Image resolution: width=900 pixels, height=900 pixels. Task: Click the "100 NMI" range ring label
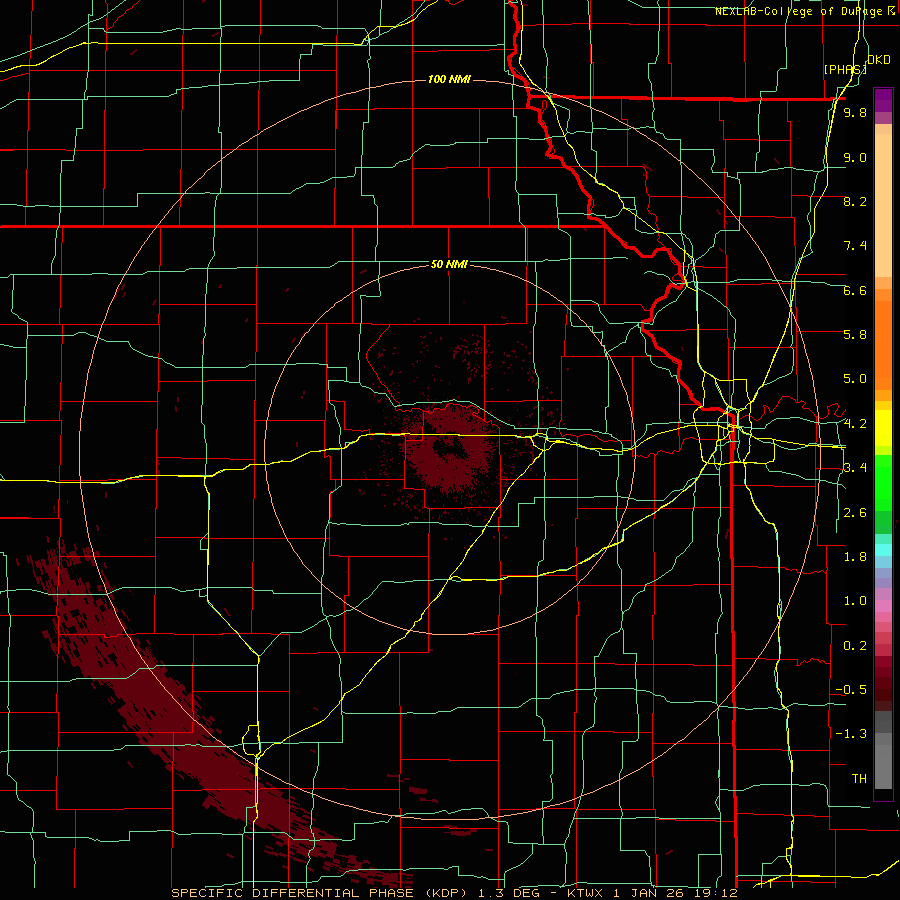pos(449,79)
